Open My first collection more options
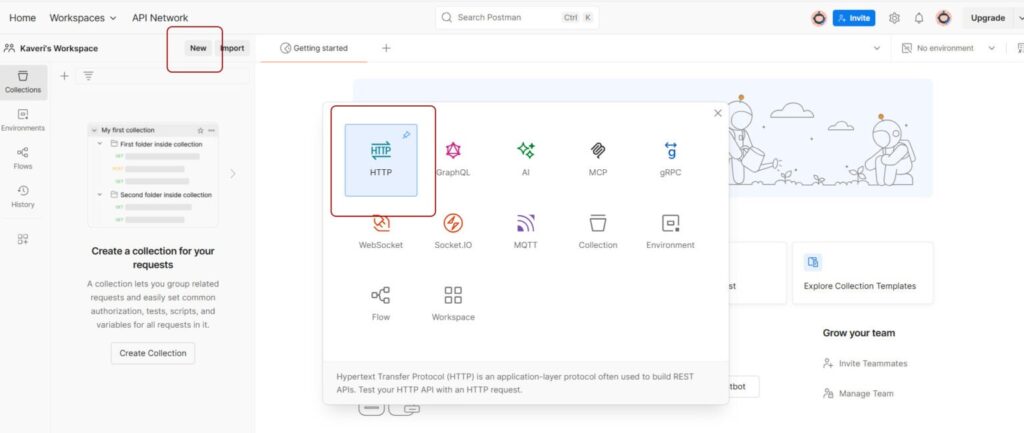This screenshot has height=433, width=1024. (211, 130)
